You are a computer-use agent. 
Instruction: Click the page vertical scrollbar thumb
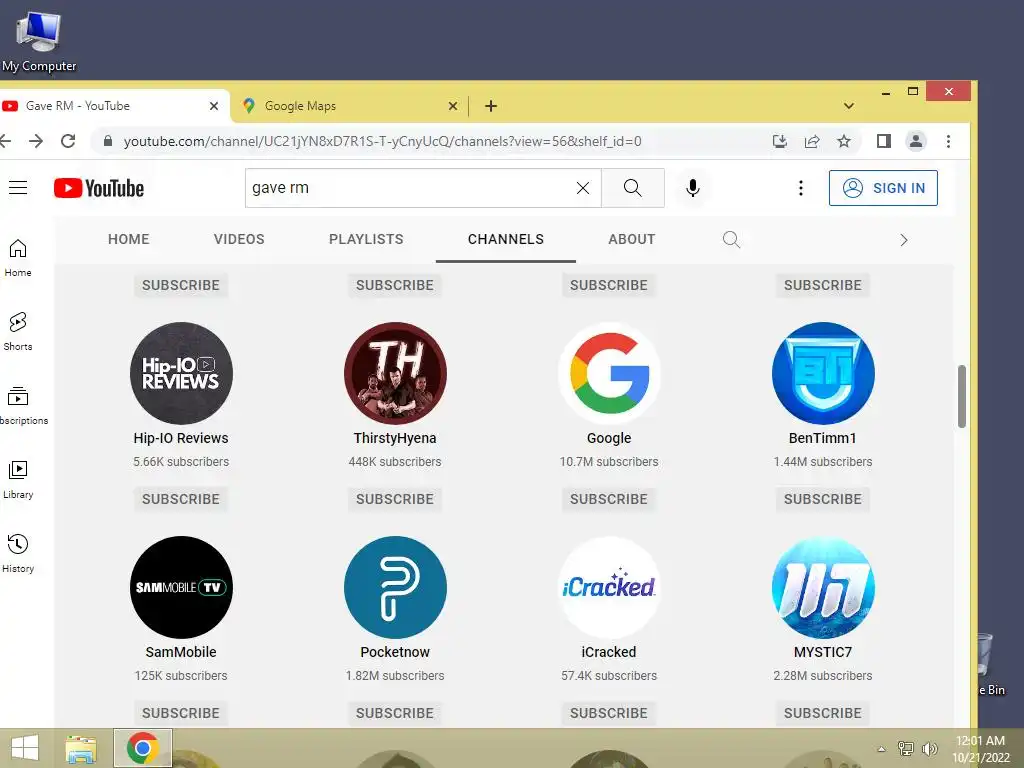[x=961, y=396]
